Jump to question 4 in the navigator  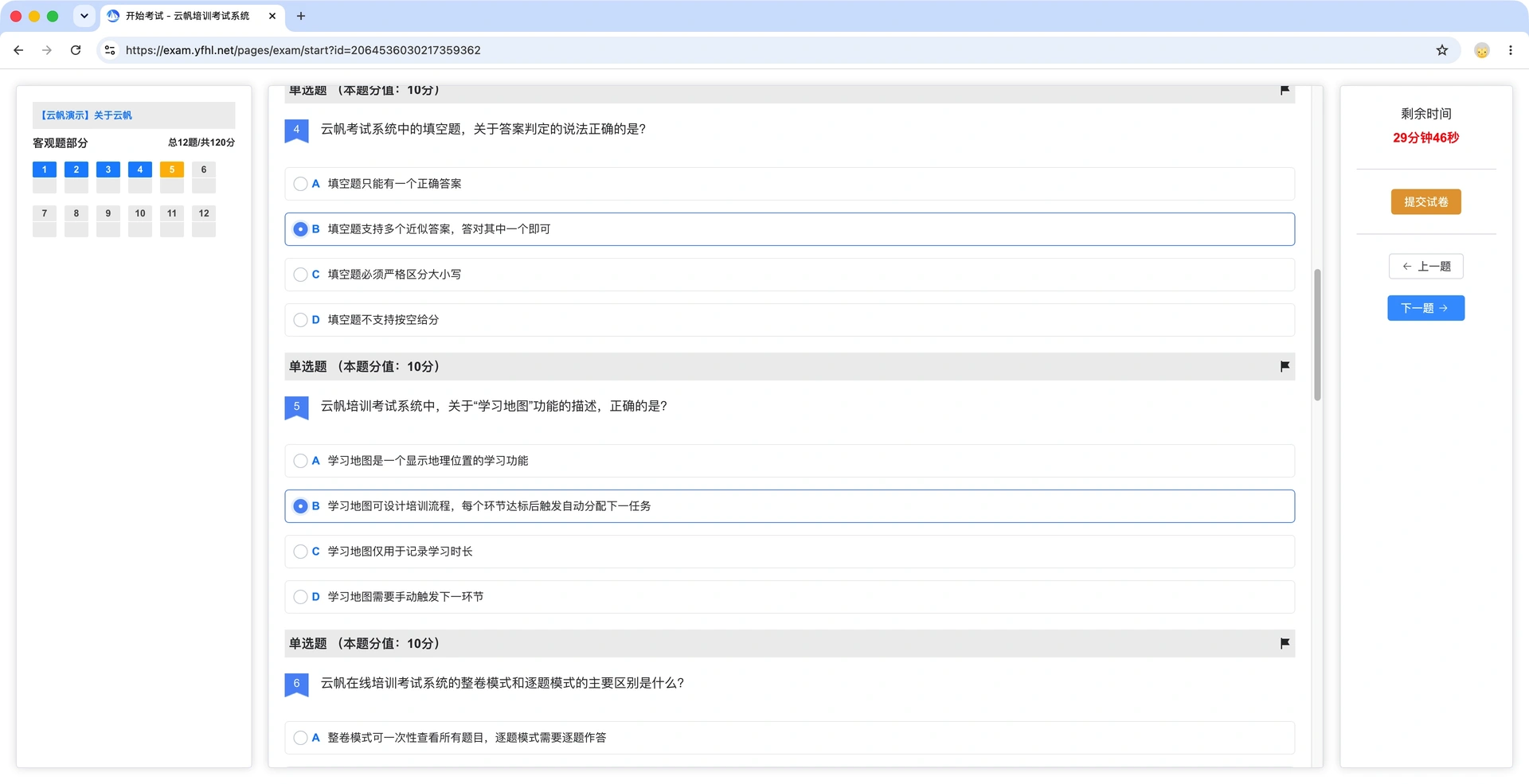tap(140, 177)
